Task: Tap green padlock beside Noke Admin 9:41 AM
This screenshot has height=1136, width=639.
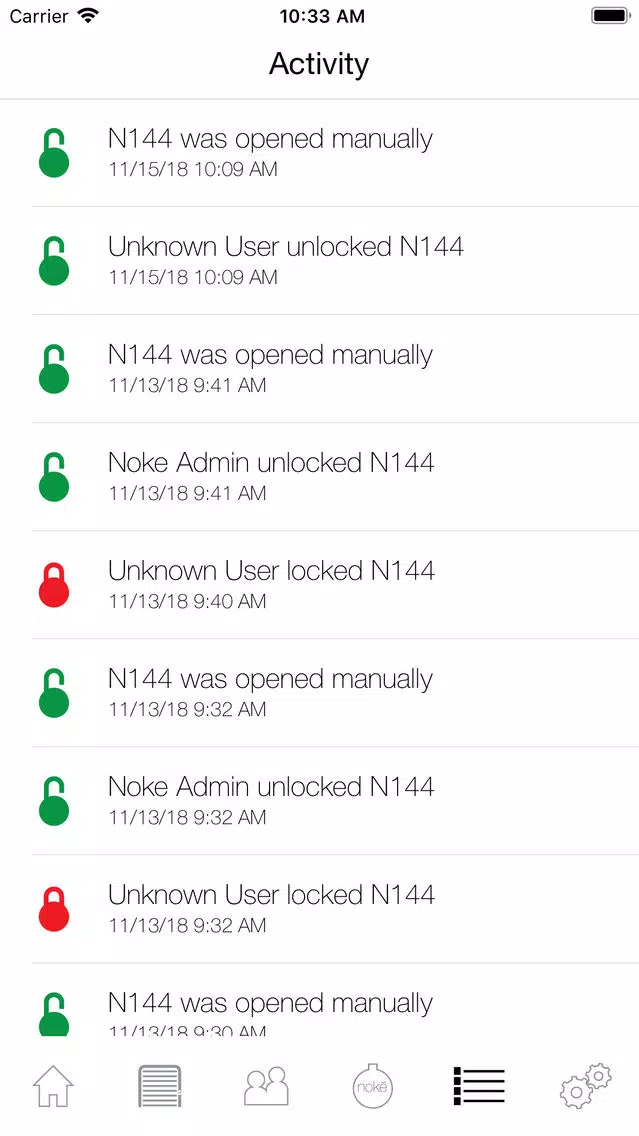Action: click(54, 477)
